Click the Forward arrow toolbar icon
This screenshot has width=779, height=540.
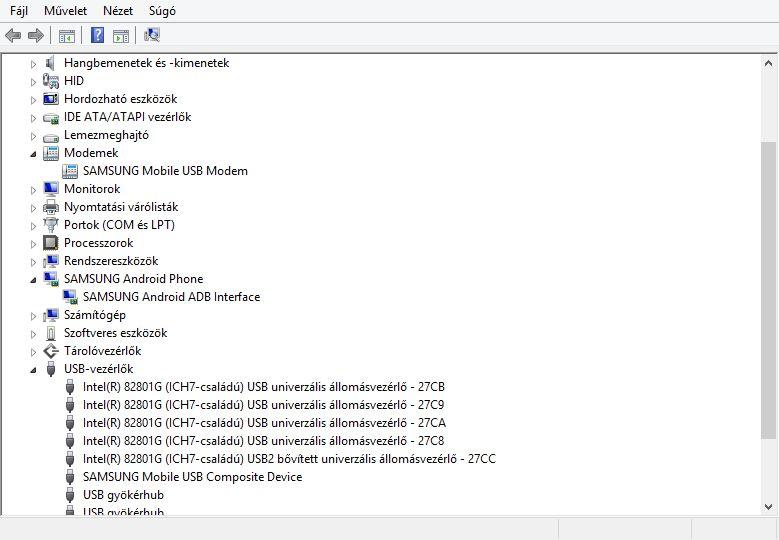[x=36, y=35]
